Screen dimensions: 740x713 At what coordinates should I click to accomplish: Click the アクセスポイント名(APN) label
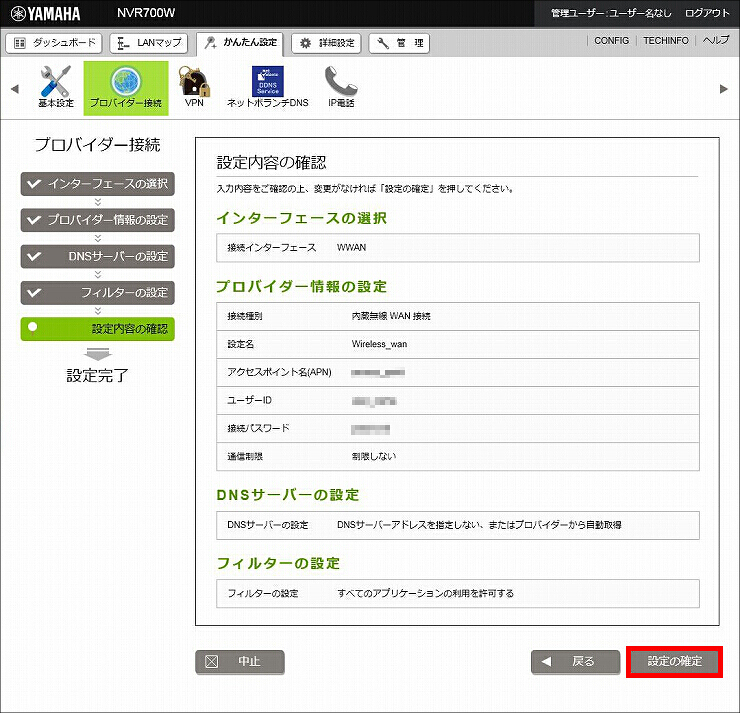[x=279, y=372]
